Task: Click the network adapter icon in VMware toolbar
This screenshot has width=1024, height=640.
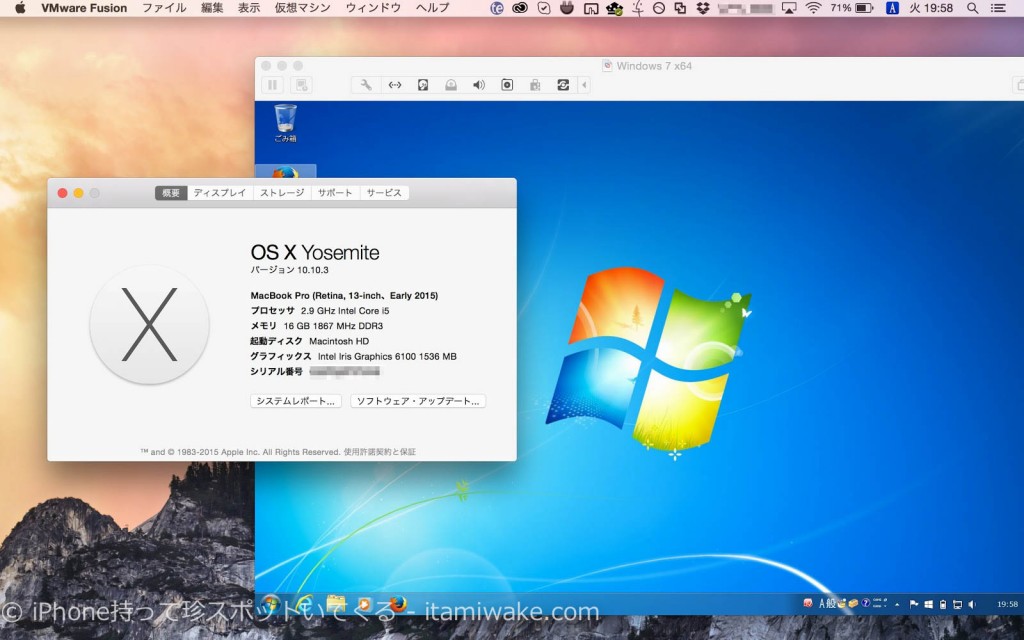Action: coord(395,85)
